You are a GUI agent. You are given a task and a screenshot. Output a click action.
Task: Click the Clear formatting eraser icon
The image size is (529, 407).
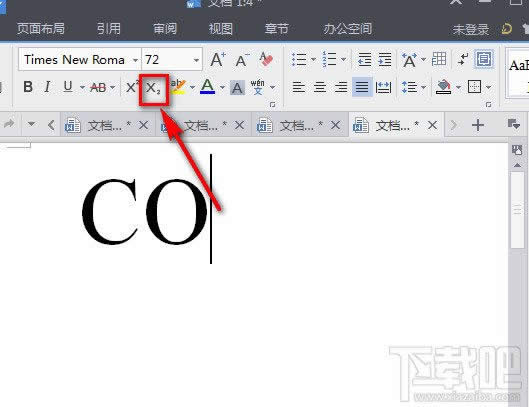tap(266, 59)
